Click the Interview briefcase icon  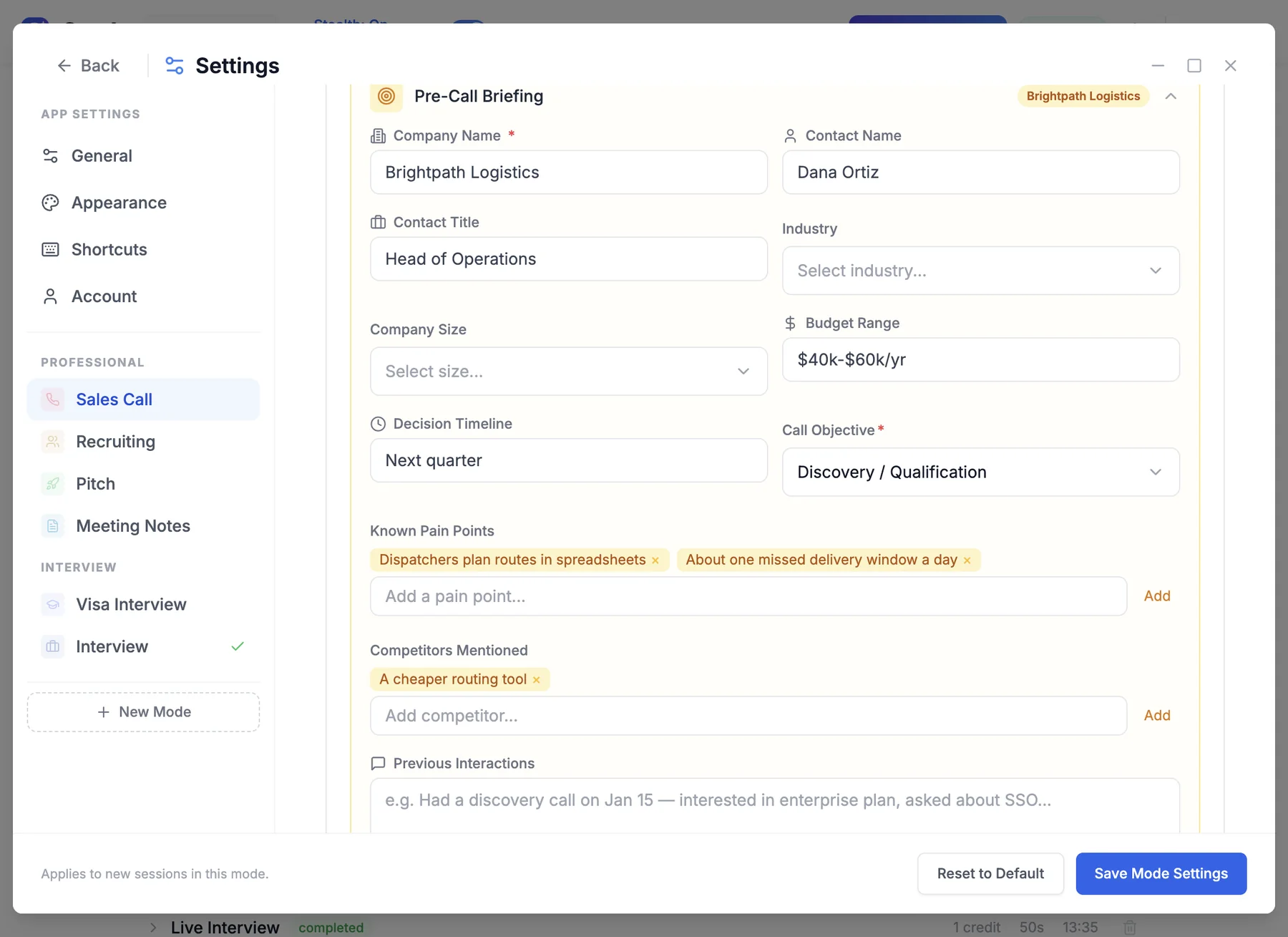coord(53,647)
